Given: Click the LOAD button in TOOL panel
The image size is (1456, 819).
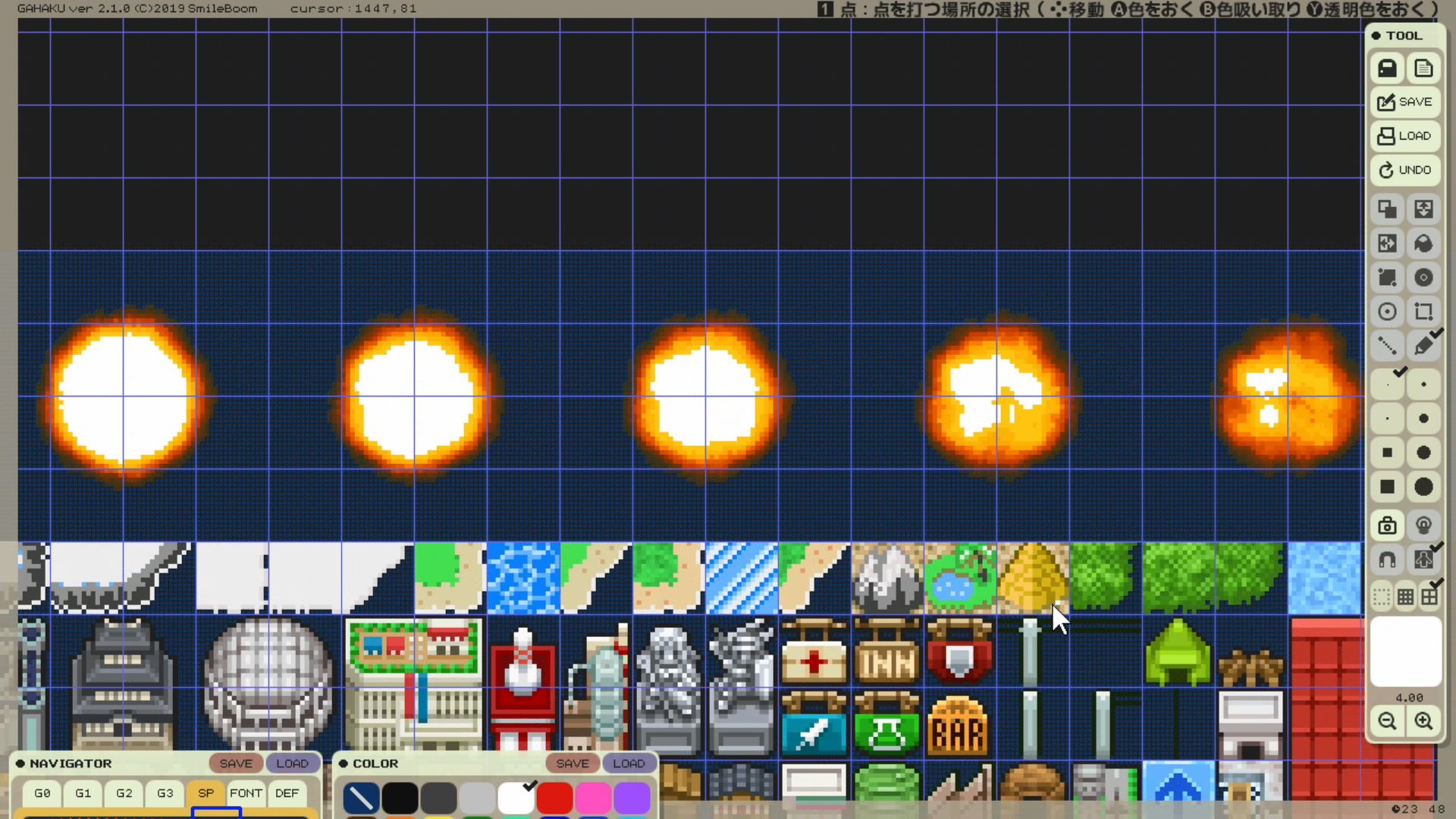Looking at the screenshot, I should (1405, 136).
